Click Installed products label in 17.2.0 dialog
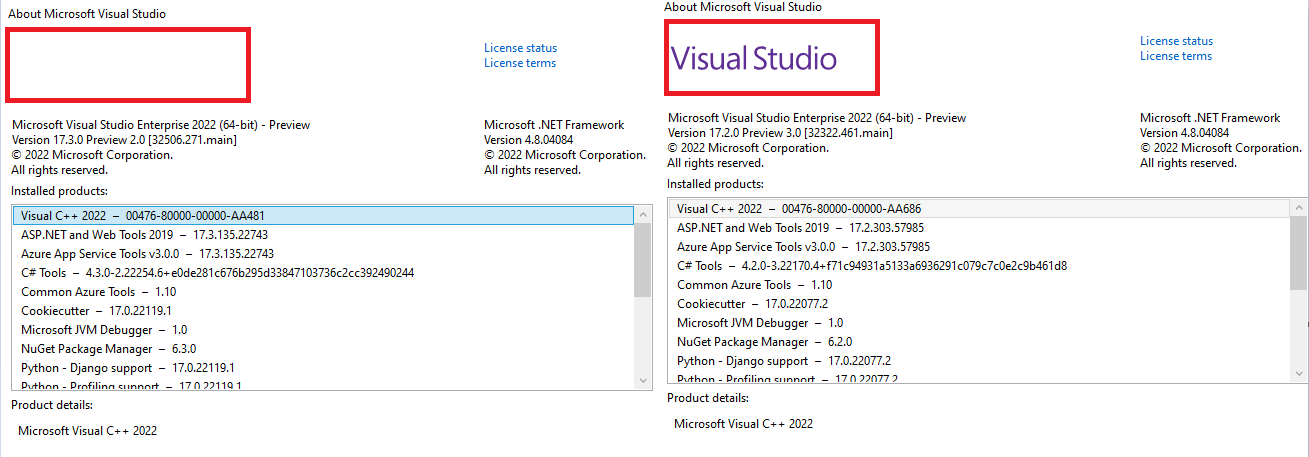 pyautogui.click(x=715, y=184)
